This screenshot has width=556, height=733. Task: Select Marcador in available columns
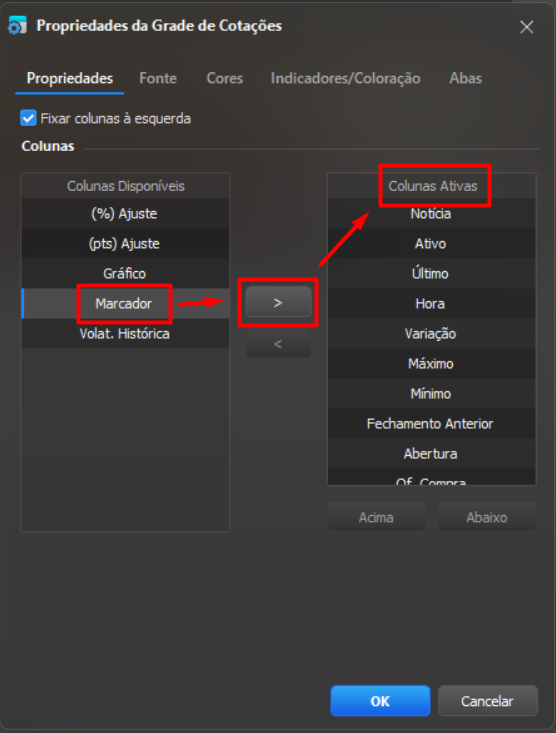pyautogui.click(x=125, y=303)
